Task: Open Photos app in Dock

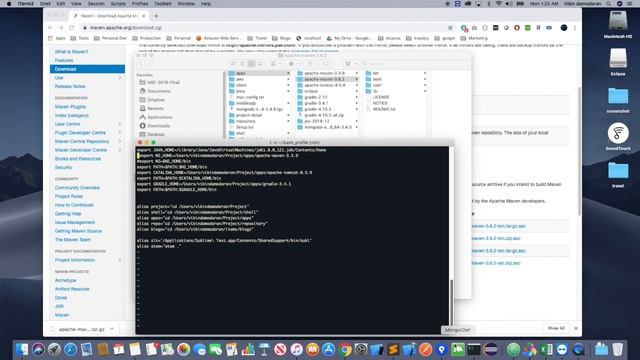Action: pyautogui.click(x=184, y=349)
